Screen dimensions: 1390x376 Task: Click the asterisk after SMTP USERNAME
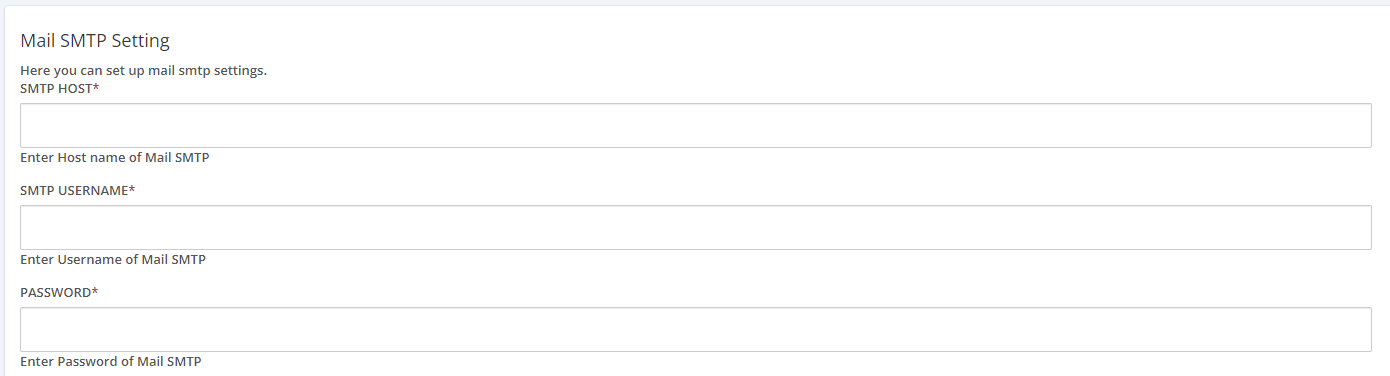131,190
